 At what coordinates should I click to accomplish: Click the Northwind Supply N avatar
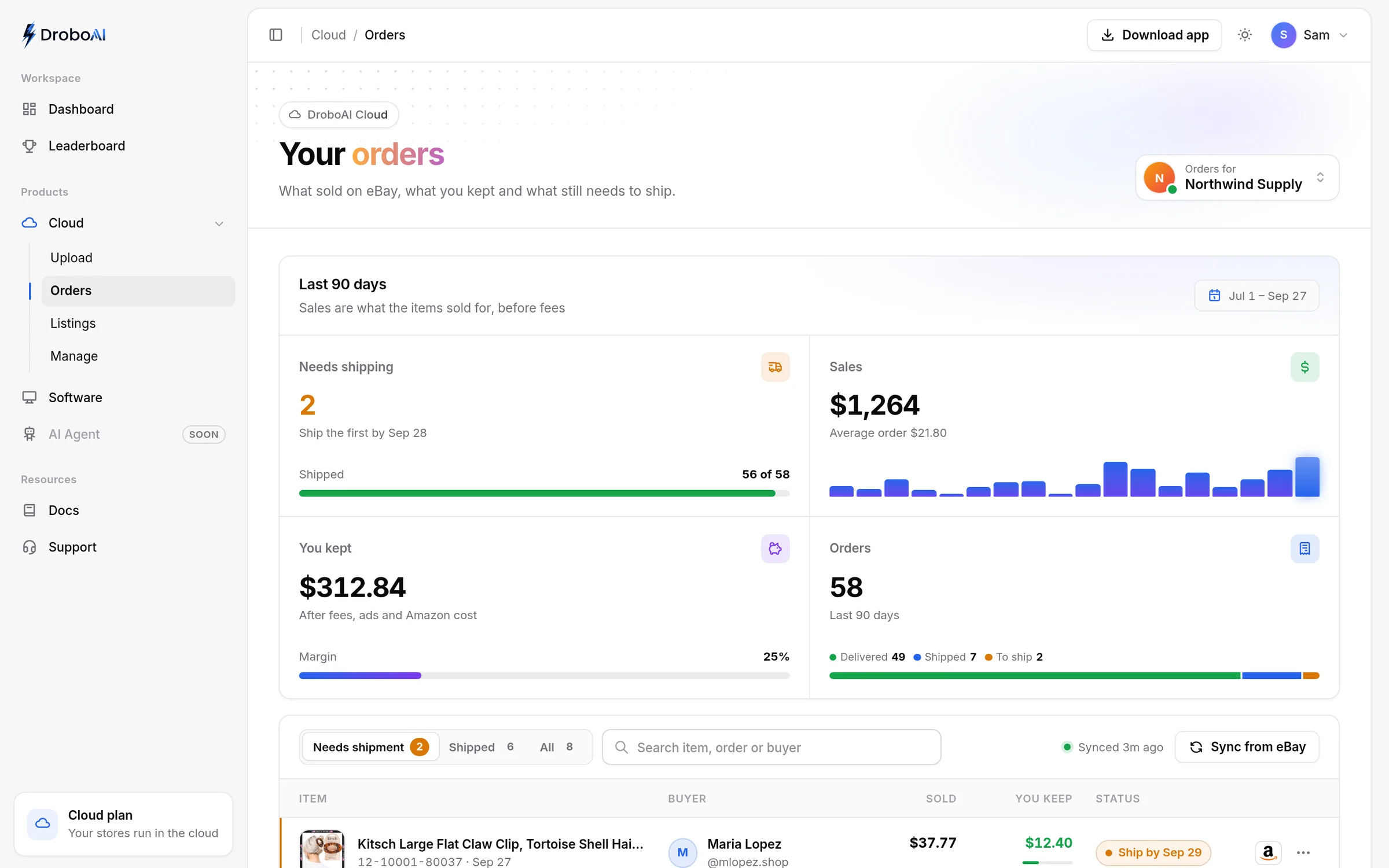pos(1159,177)
